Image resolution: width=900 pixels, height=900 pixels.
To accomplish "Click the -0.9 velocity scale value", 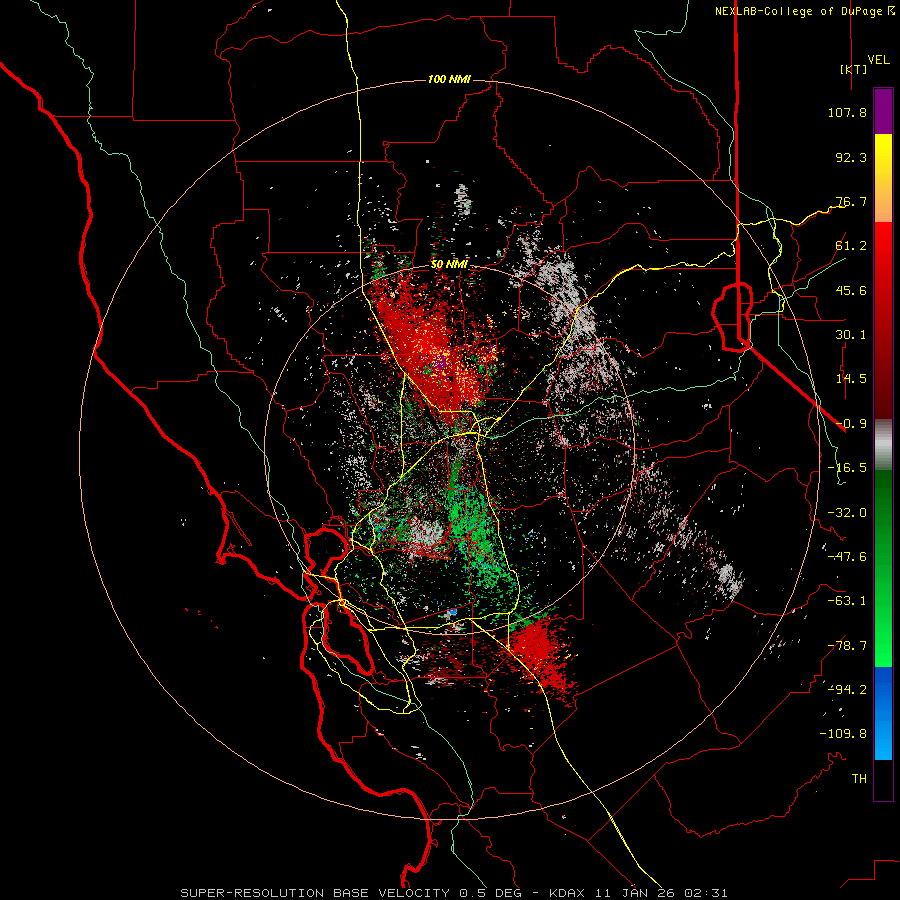I will tap(851, 424).
